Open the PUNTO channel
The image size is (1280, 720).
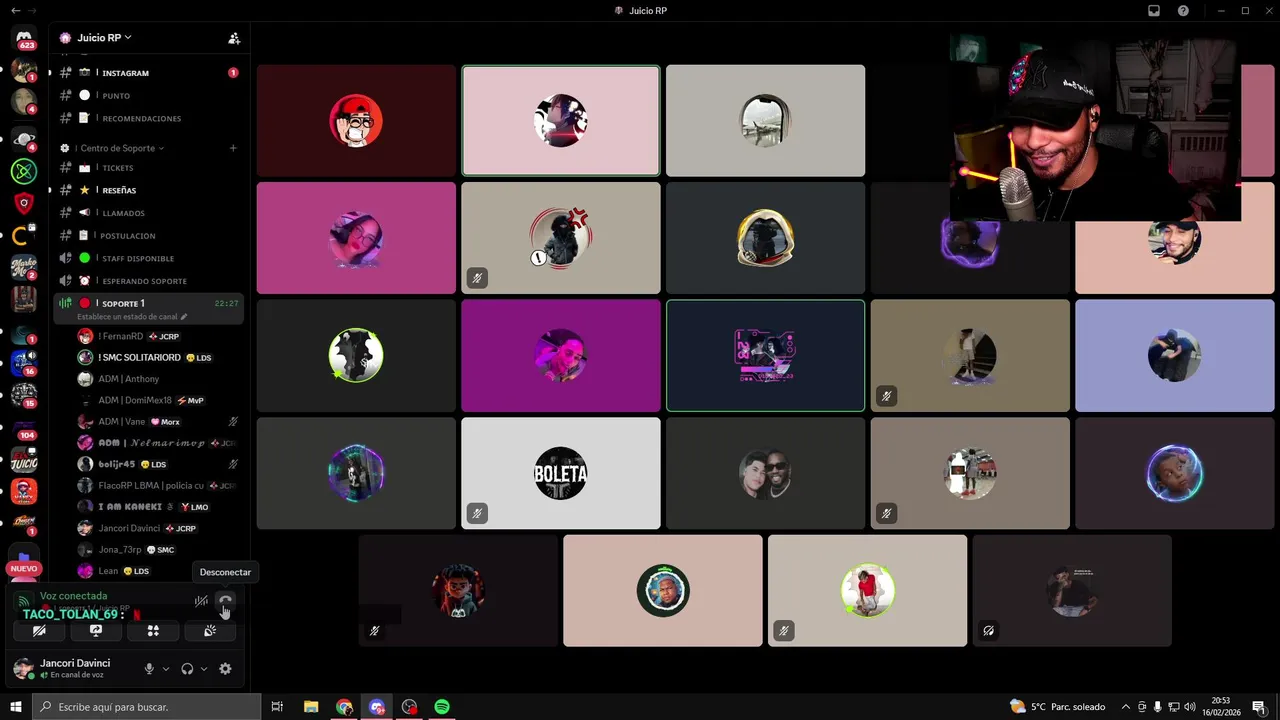click(148, 95)
